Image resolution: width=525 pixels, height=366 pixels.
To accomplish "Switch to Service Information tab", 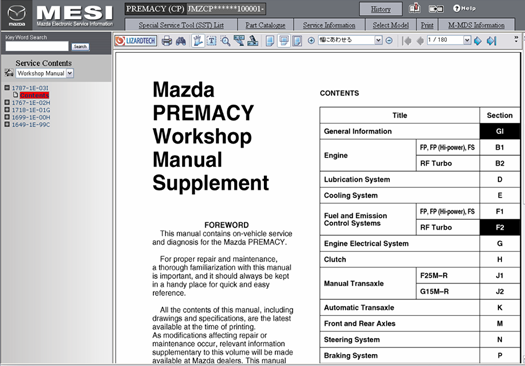I will 329,25.
